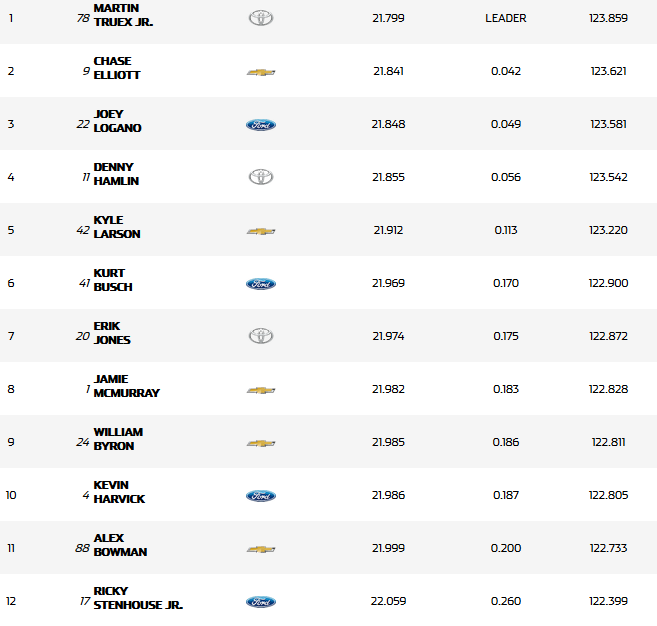Click the Ford logo next to Ricky Stenhouse Jr.

[260, 602]
